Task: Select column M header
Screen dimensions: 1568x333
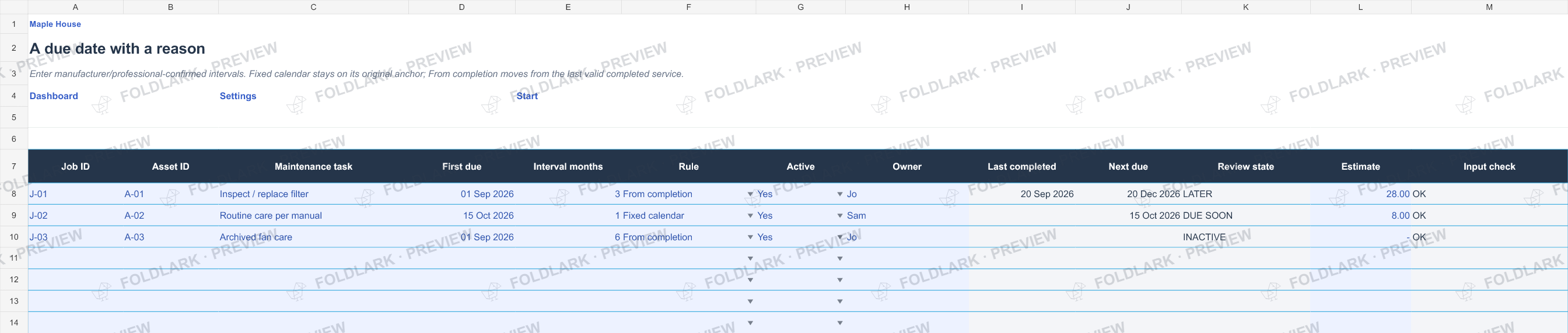Action: (x=1489, y=6)
